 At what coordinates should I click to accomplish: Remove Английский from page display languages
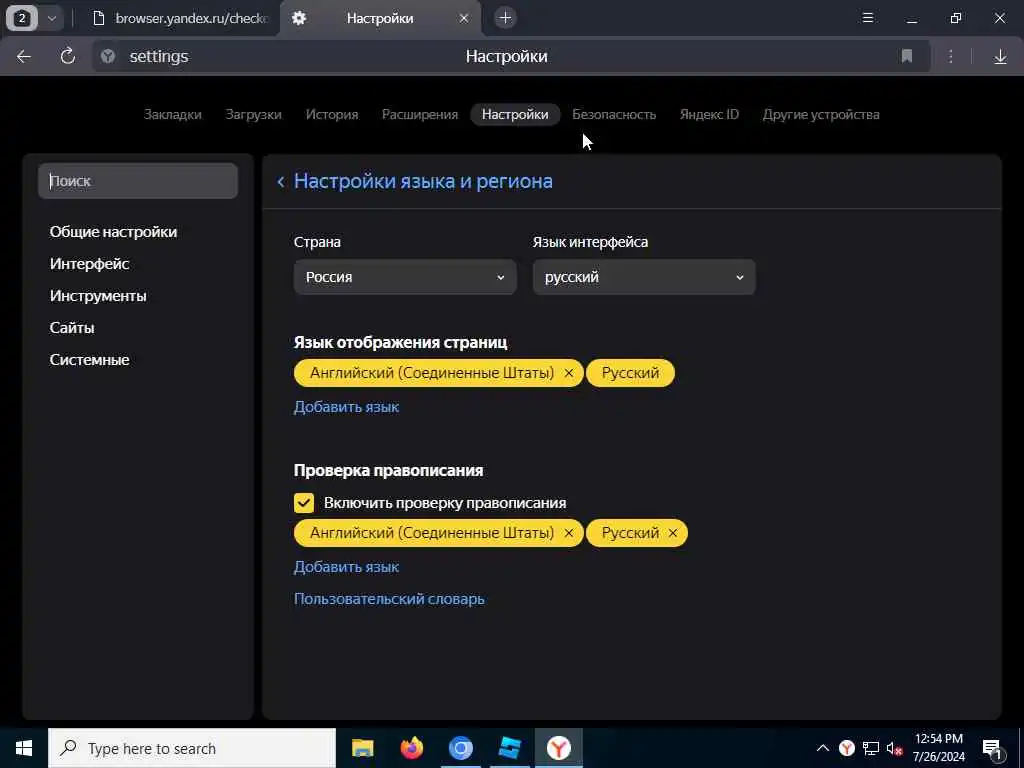coord(568,373)
